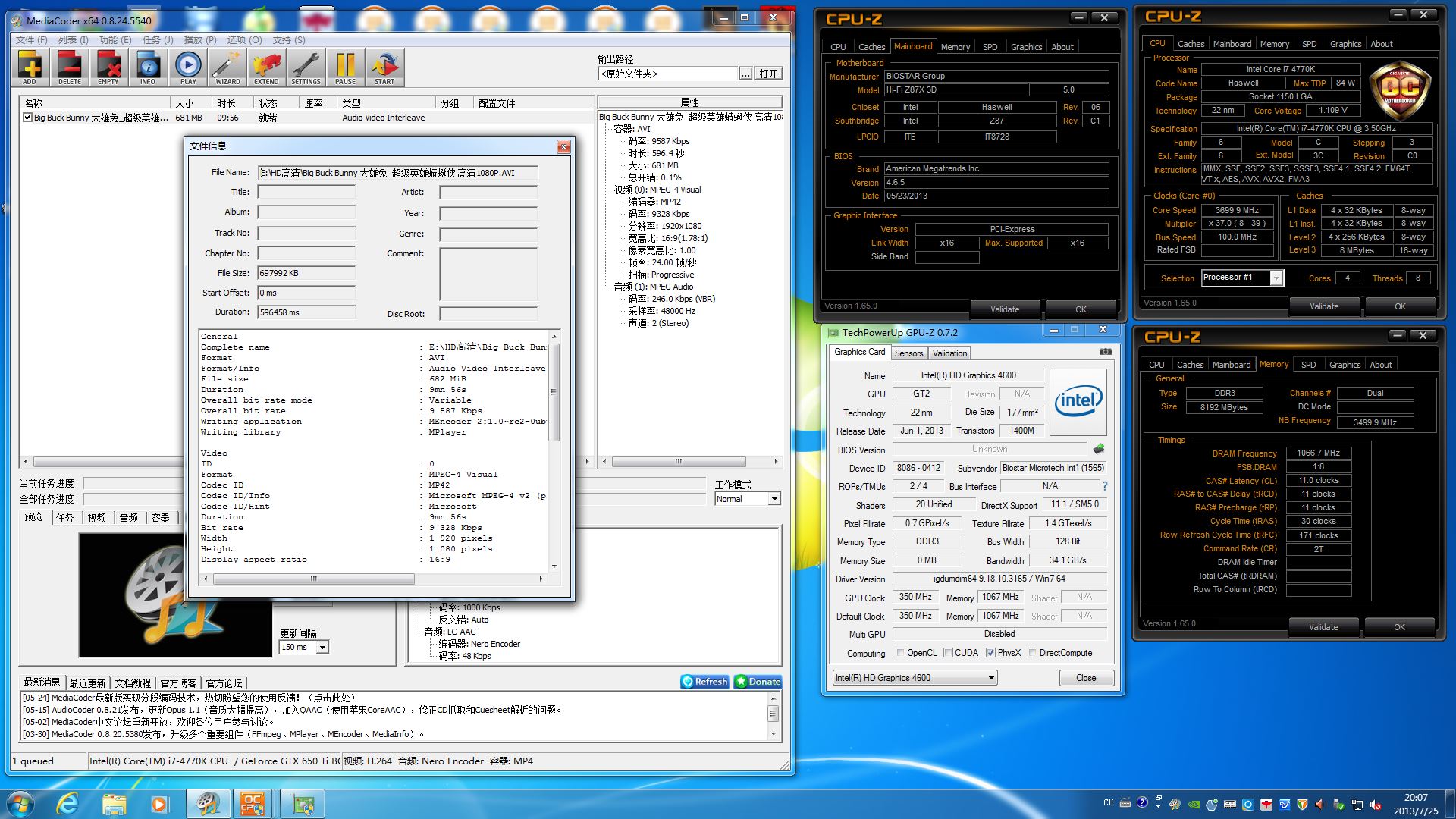Click the GPU-Z screenshot camera icon

pos(1105,351)
